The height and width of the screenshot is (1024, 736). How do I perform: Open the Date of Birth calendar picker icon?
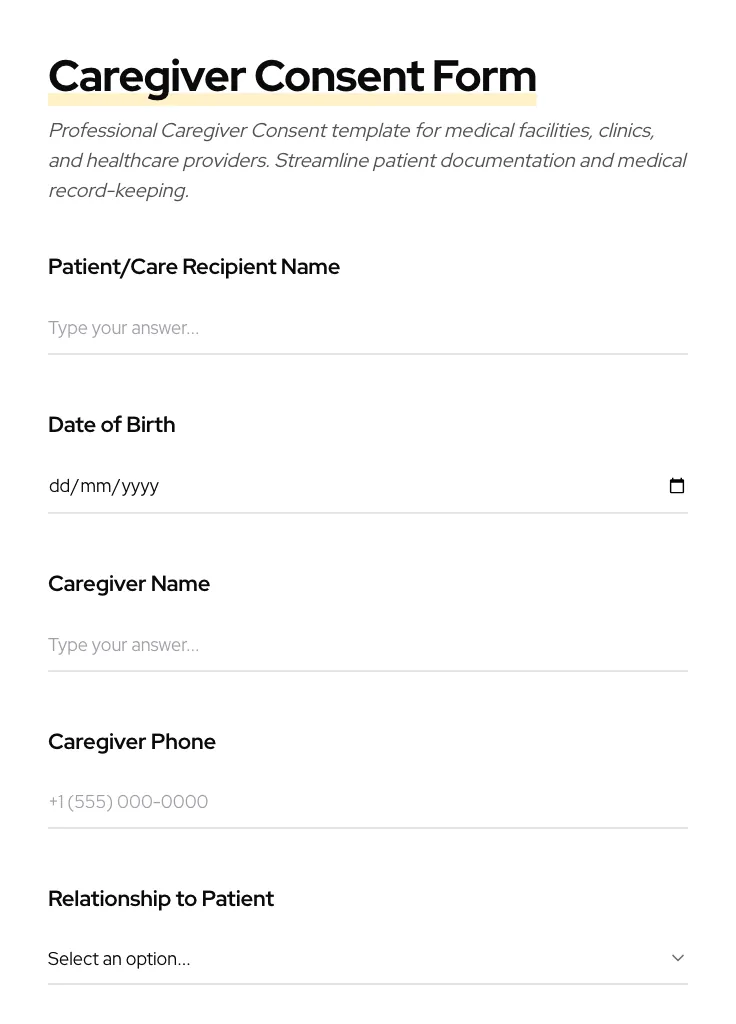677,485
